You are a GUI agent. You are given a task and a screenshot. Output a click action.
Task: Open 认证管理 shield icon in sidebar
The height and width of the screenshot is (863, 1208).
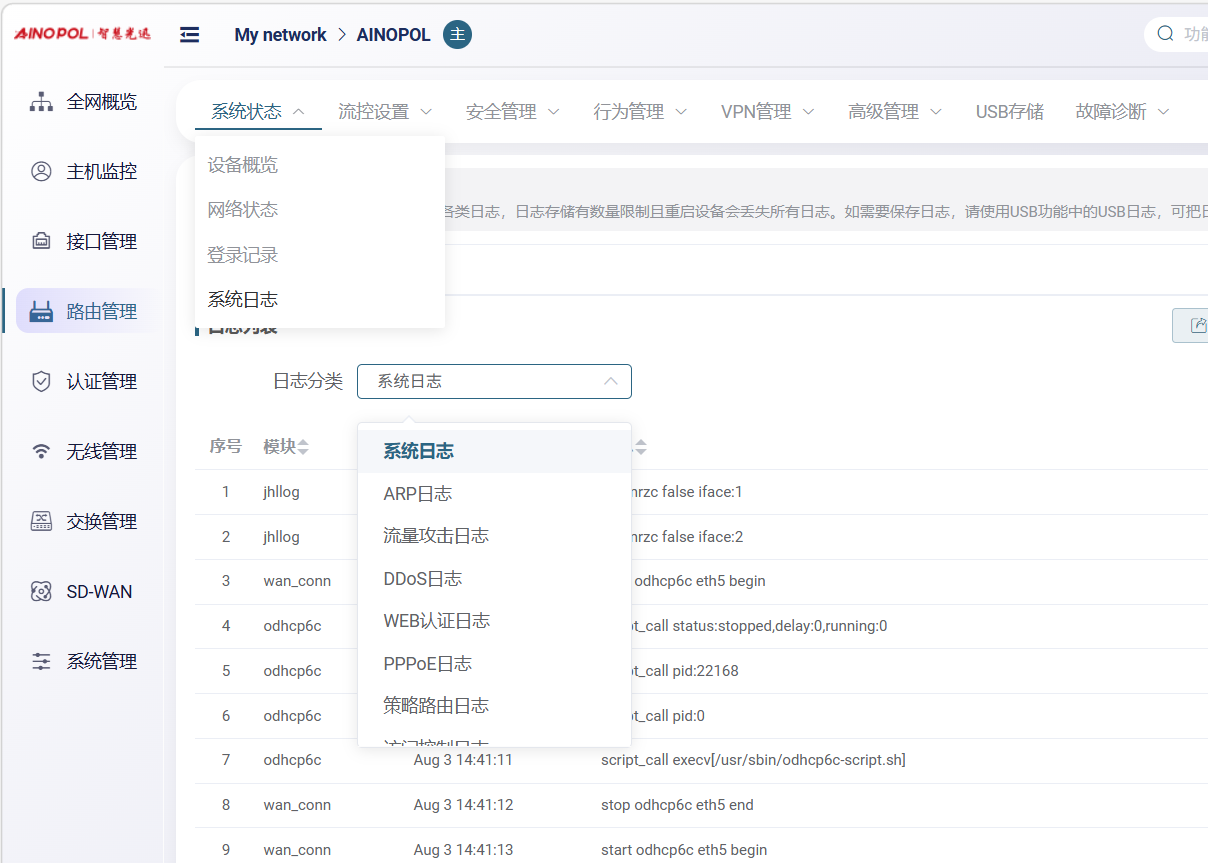point(41,382)
